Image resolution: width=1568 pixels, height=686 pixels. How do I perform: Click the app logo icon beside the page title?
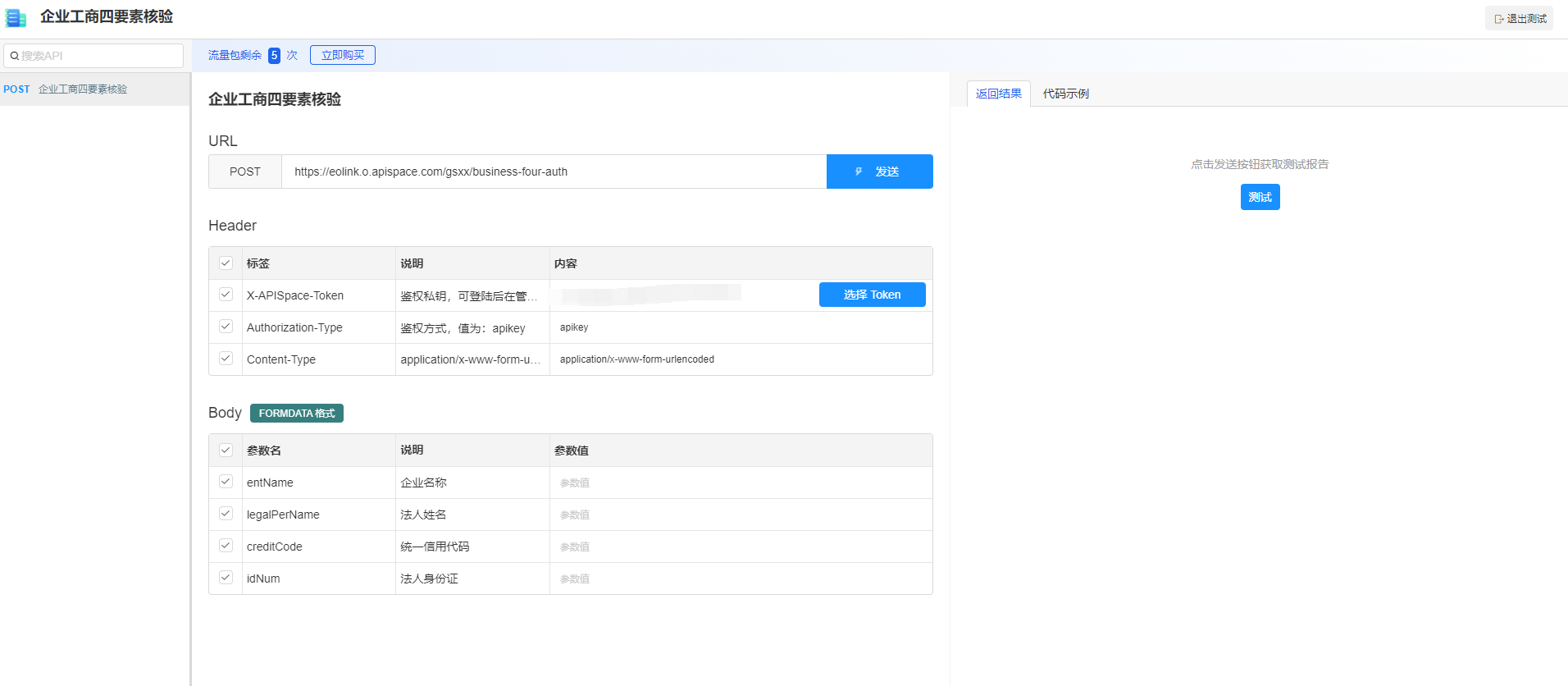coord(16,18)
